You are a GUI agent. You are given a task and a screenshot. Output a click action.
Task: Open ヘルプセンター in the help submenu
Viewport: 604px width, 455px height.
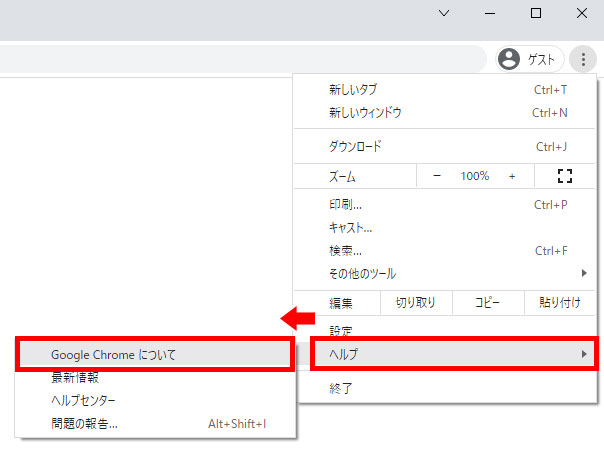point(155,401)
